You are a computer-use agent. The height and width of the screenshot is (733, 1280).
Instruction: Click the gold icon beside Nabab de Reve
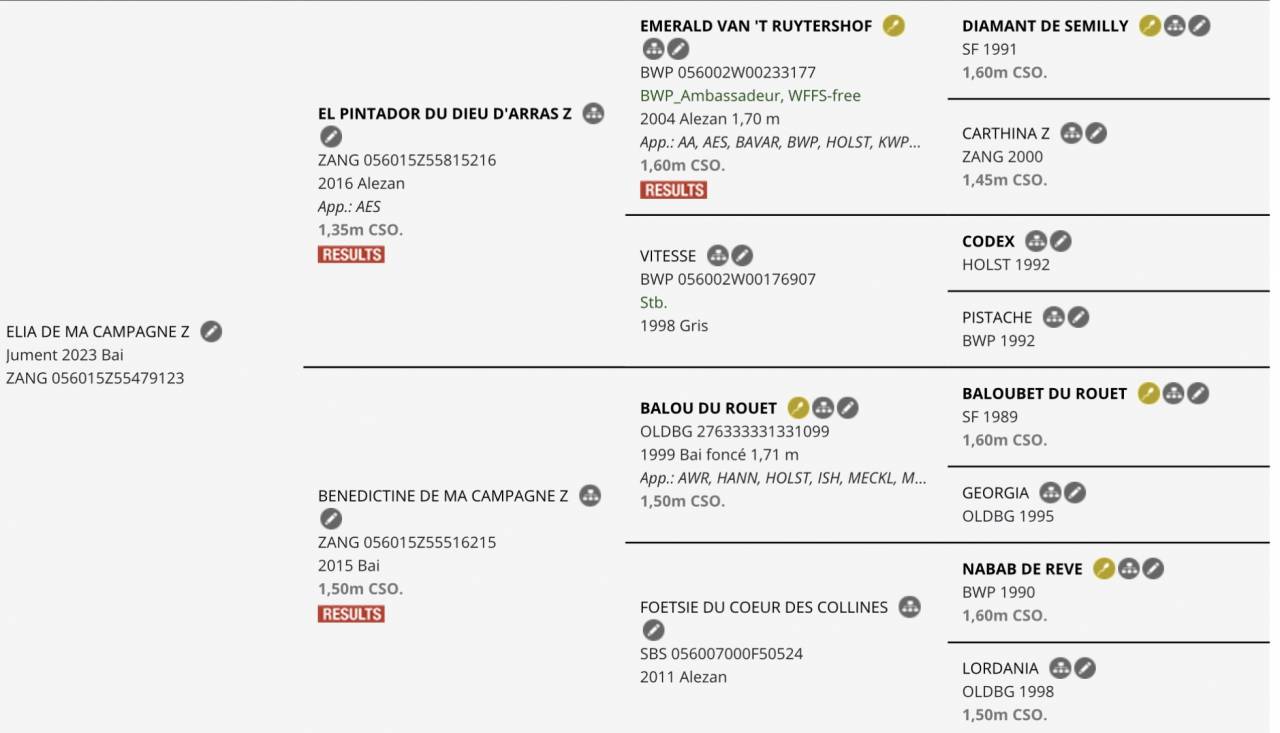pos(1104,569)
